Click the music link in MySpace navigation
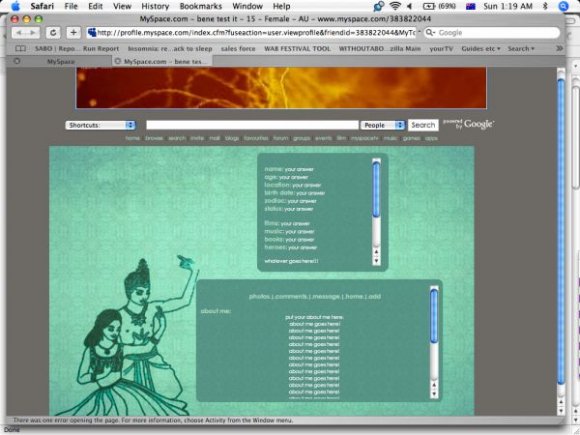Screen dimensions: 580x435 click(x=390, y=138)
